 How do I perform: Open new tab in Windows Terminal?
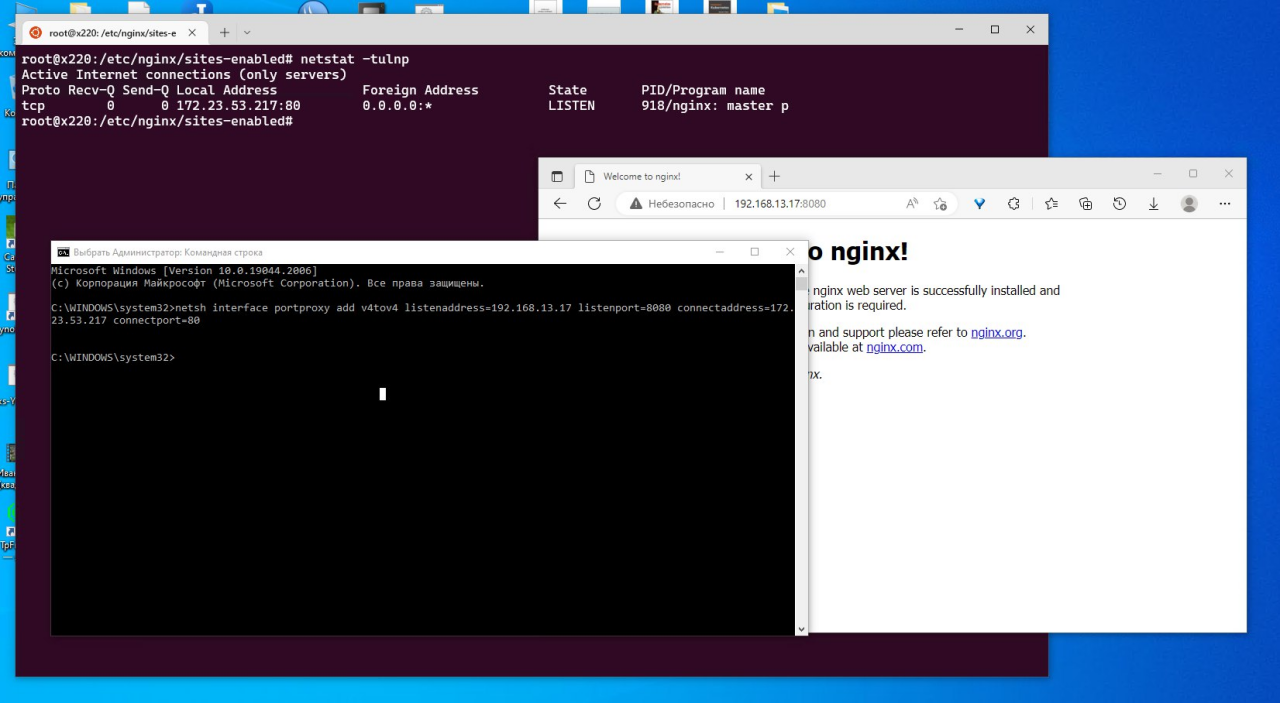pos(224,33)
